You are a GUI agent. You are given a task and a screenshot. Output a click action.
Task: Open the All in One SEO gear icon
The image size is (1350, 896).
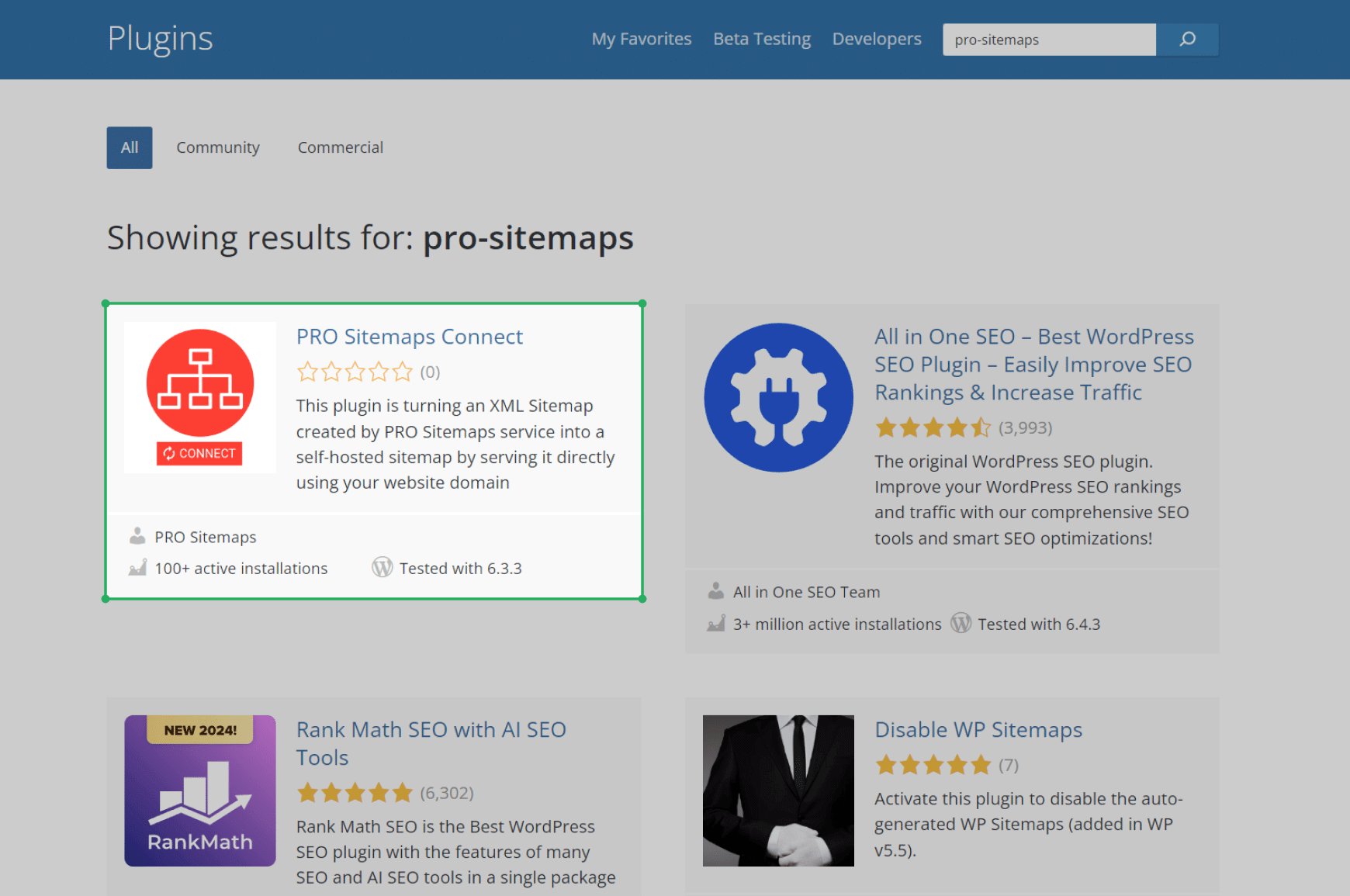click(x=778, y=397)
